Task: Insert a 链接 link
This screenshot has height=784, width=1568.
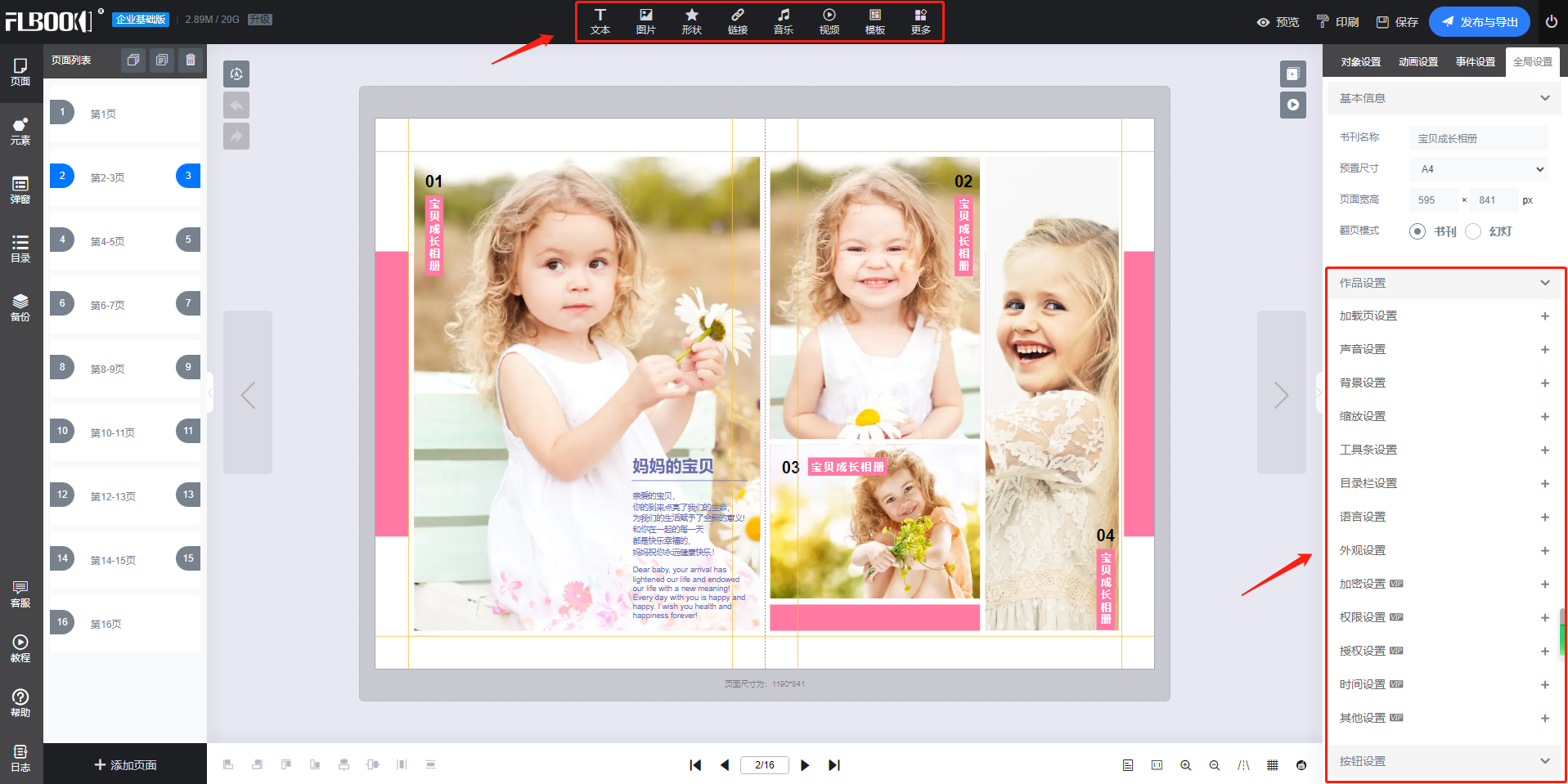Action: [x=738, y=21]
